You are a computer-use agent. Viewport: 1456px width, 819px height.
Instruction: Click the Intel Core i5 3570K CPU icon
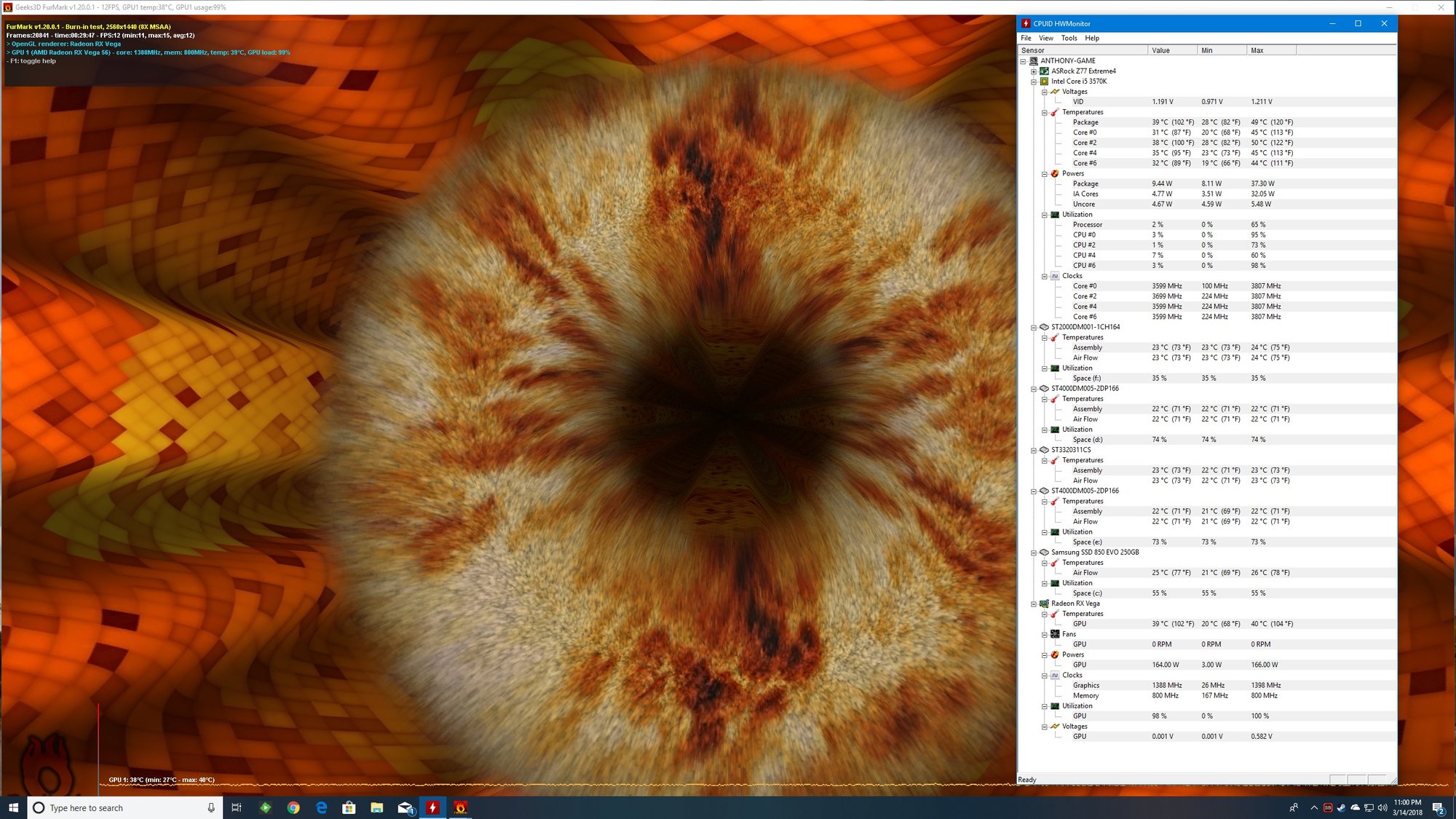pos(1044,82)
